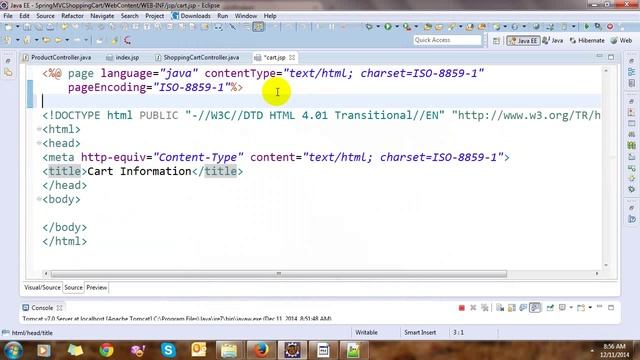Click the Open Console icon in Console toolbar

pos(581,308)
